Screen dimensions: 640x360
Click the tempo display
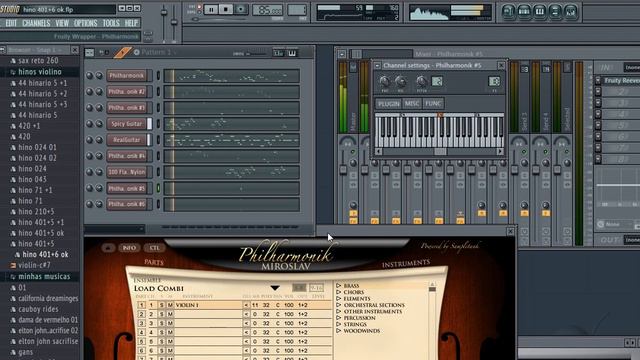click(268, 10)
